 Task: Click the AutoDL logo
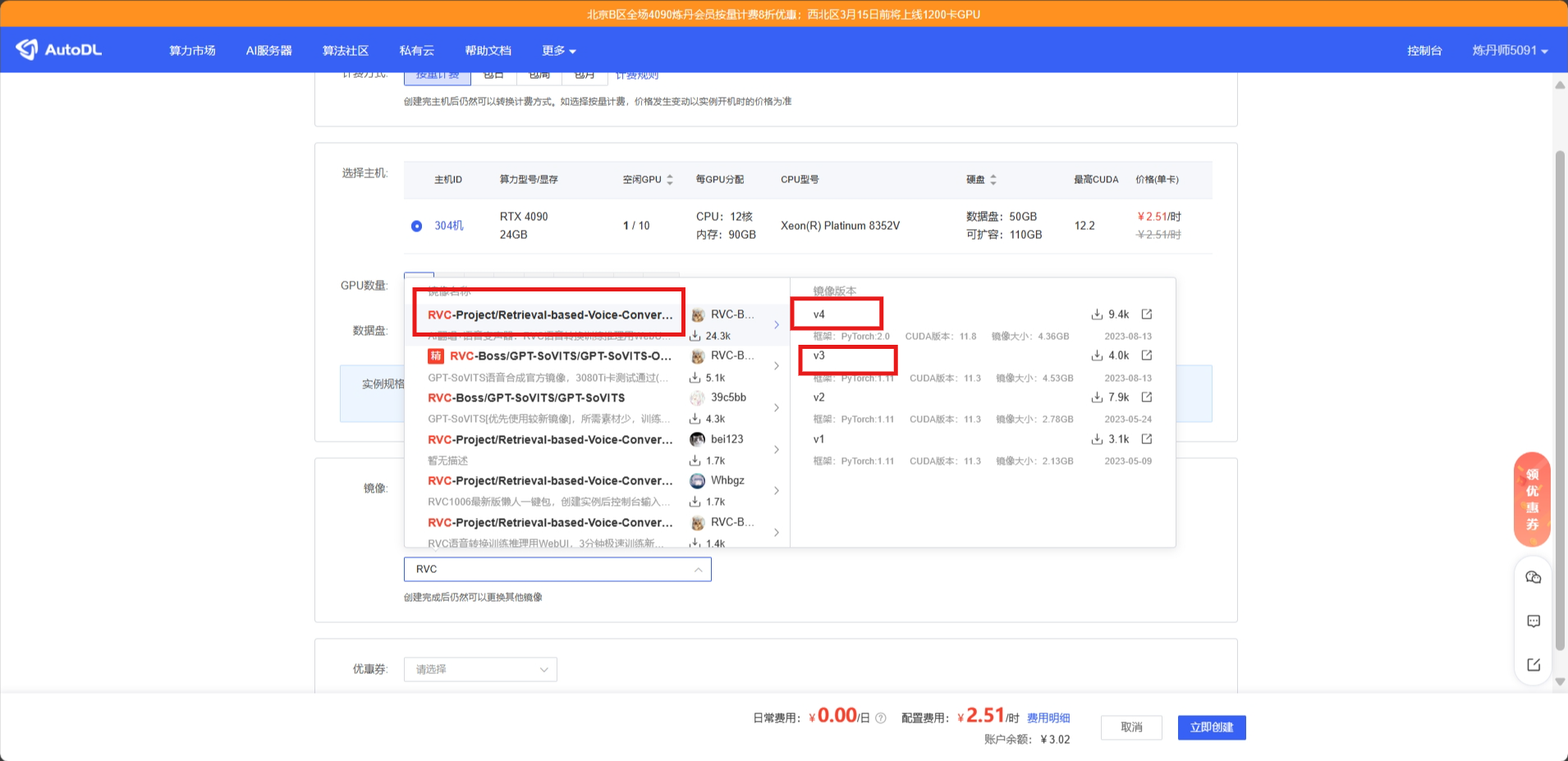point(58,49)
